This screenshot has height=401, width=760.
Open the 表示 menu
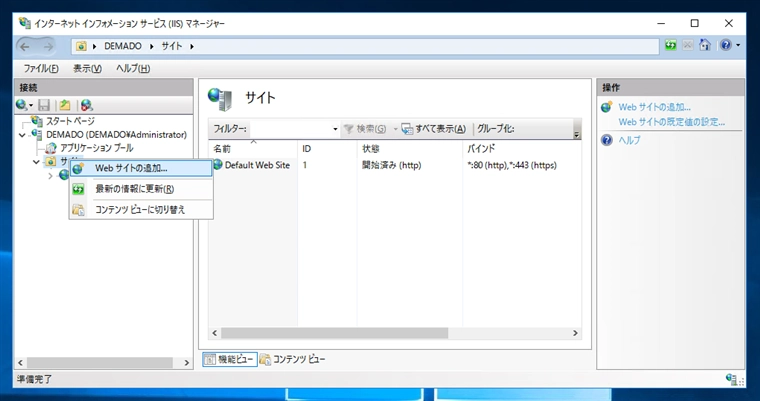pyautogui.click(x=87, y=68)
